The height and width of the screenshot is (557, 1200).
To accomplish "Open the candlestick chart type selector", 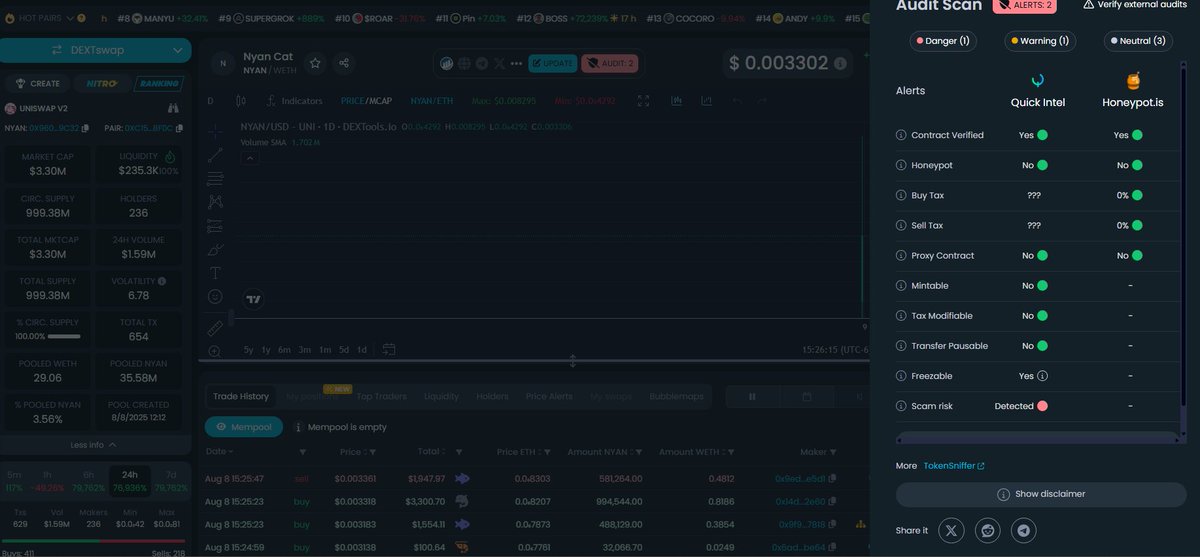I will pyautogui.click(x=240, y=101).
